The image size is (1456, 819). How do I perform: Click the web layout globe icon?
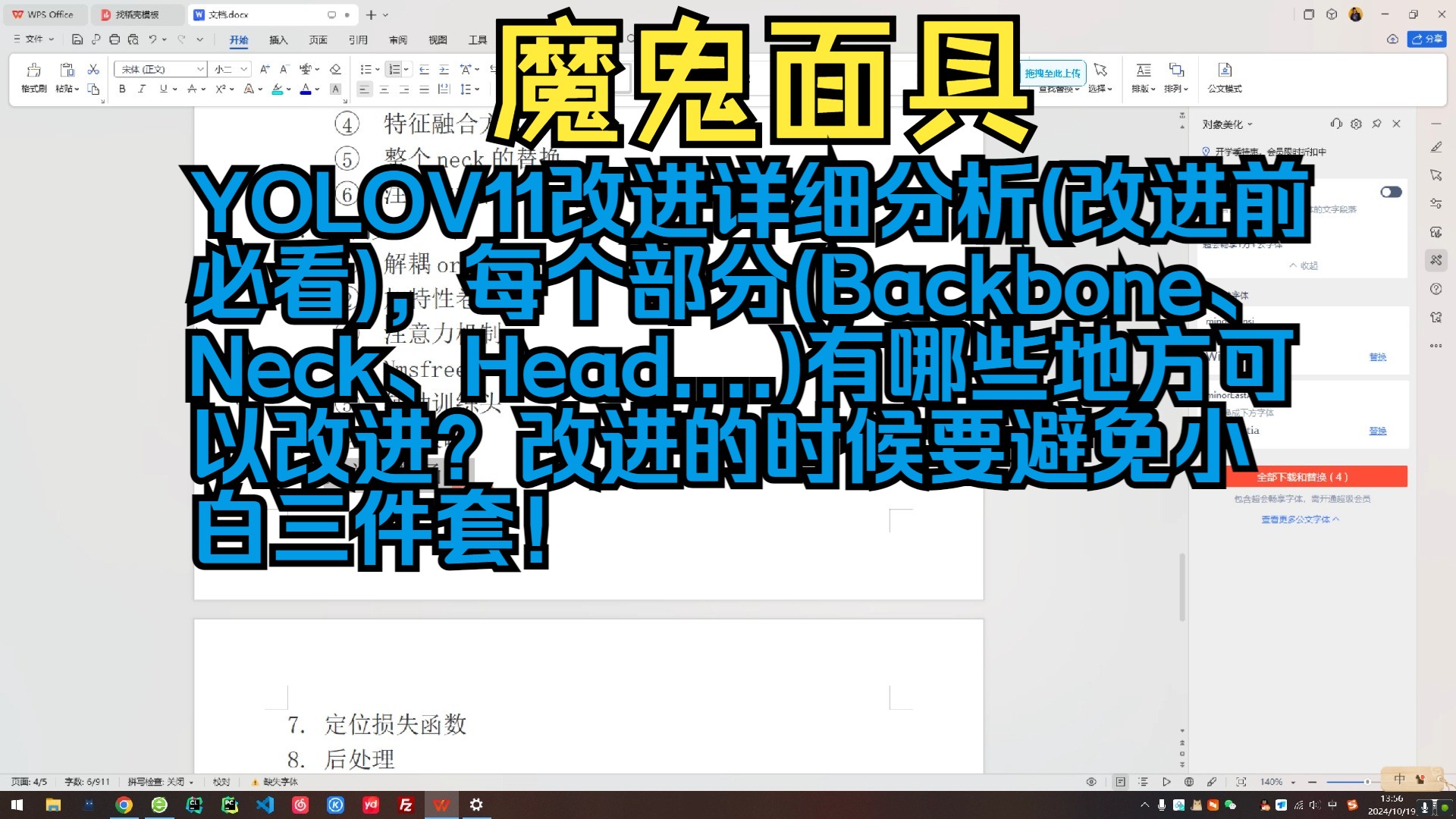point(1189,782)
